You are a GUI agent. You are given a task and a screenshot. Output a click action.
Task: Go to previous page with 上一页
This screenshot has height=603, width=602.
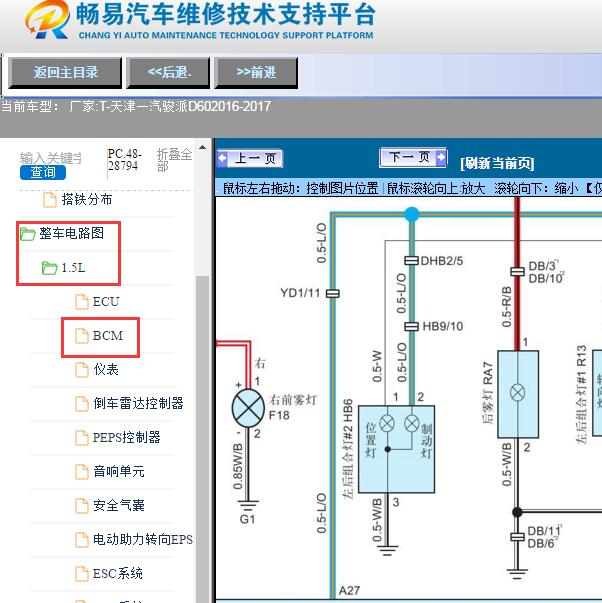250,158
